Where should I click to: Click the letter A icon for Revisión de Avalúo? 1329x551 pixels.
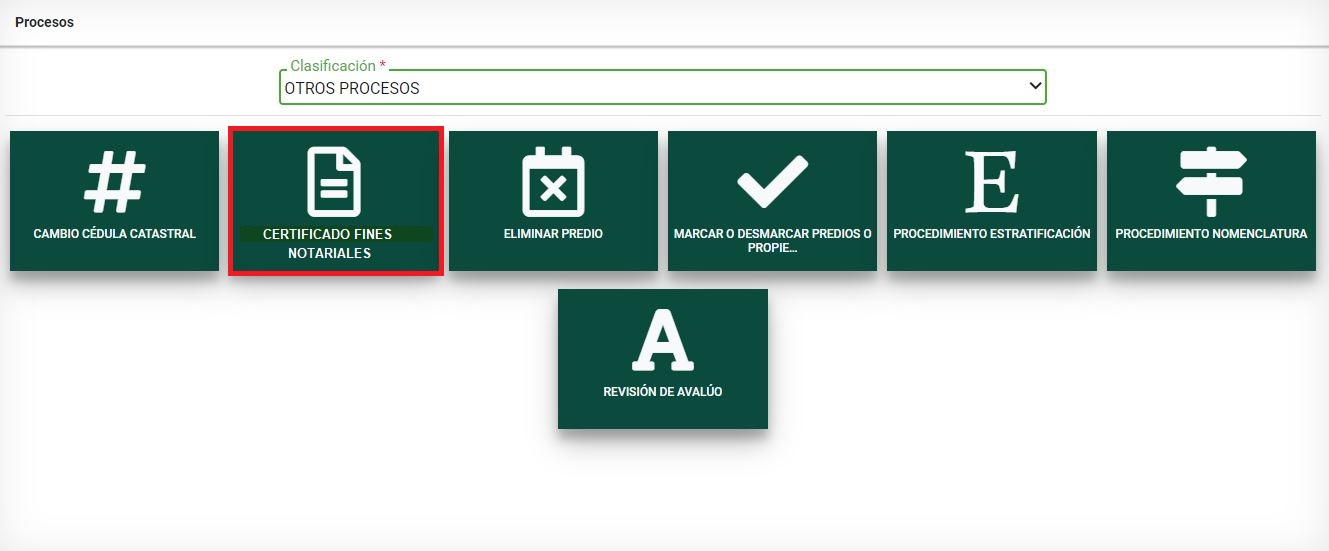(662, 340)
